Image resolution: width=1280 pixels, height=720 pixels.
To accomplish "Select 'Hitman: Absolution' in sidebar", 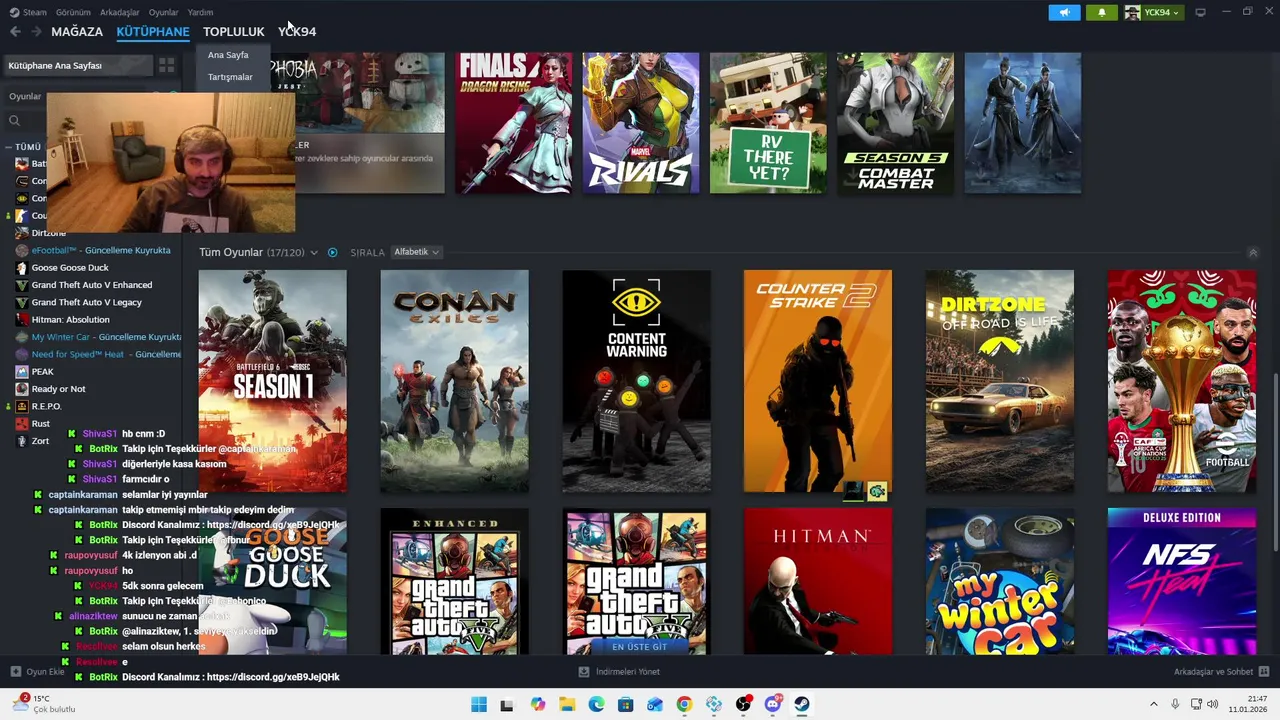I will [70, 320].
